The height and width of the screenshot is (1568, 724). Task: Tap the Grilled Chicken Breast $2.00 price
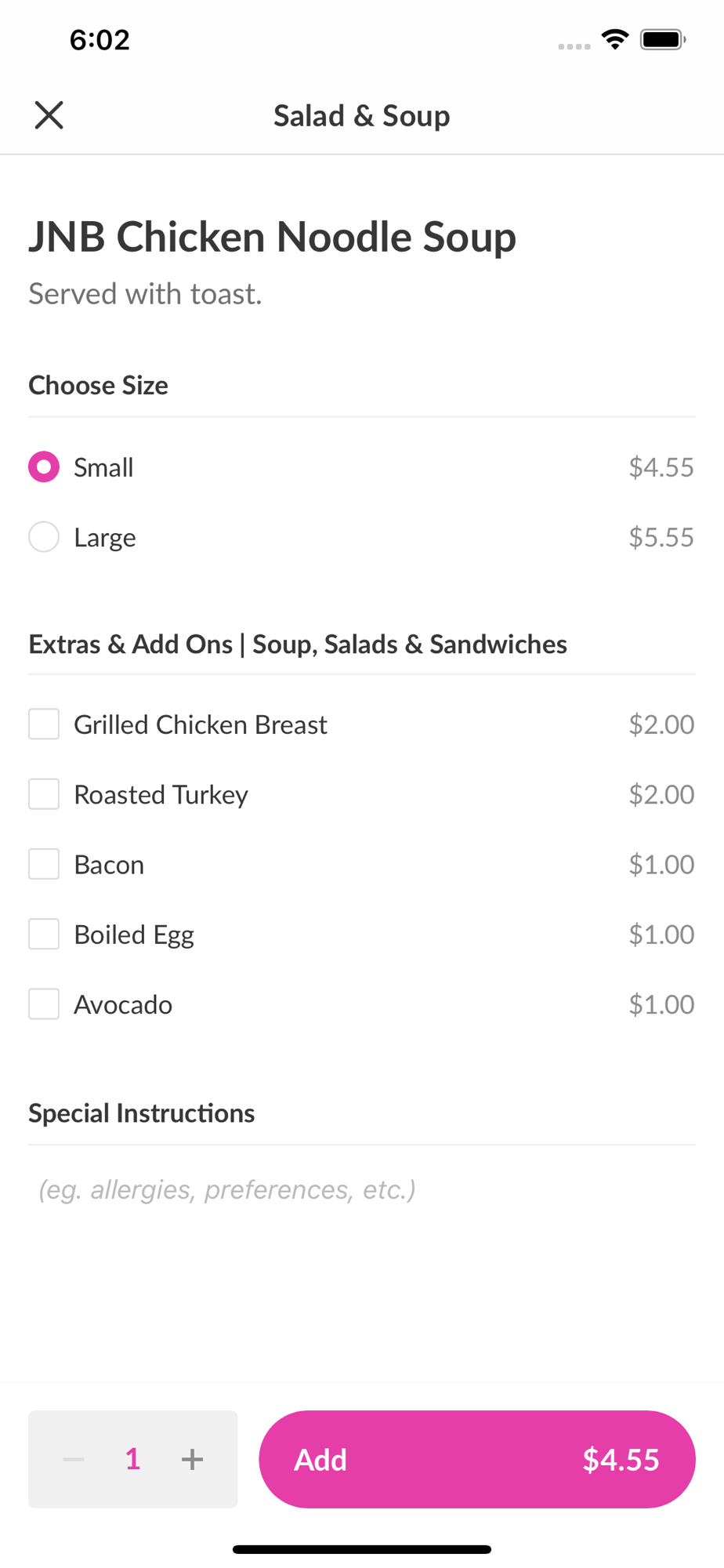(661, 724)
